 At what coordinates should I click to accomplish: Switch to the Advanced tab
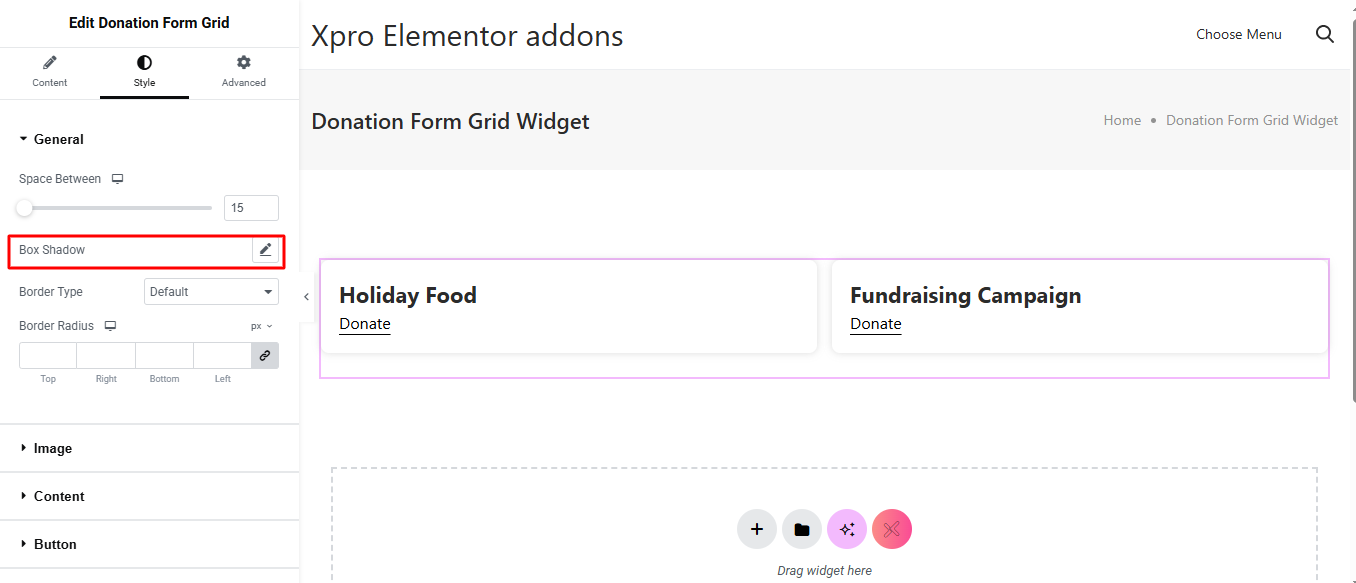[x=243, y=72]
